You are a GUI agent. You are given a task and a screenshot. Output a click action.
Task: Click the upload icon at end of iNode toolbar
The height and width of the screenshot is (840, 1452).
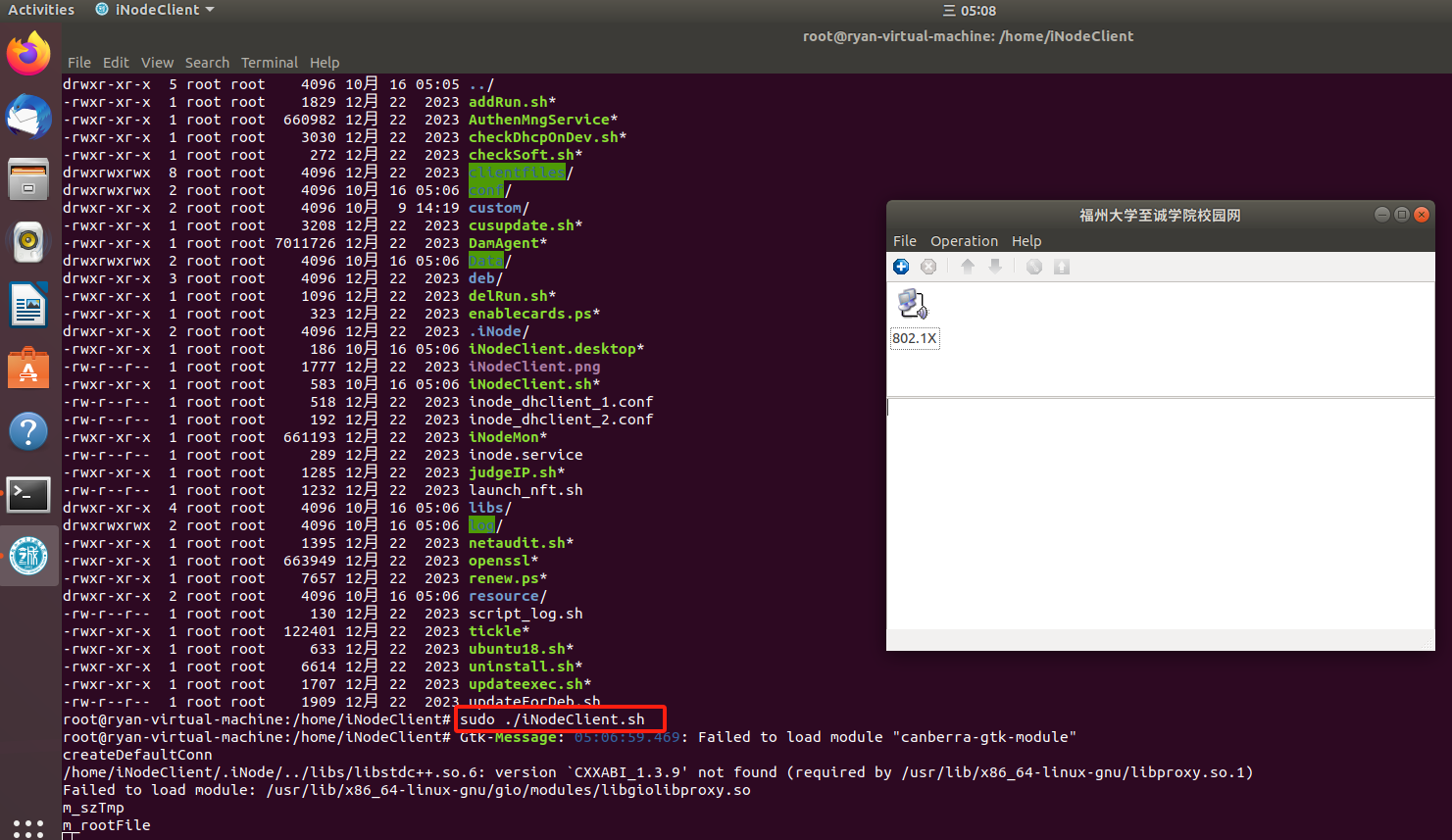coord(1061,267)
